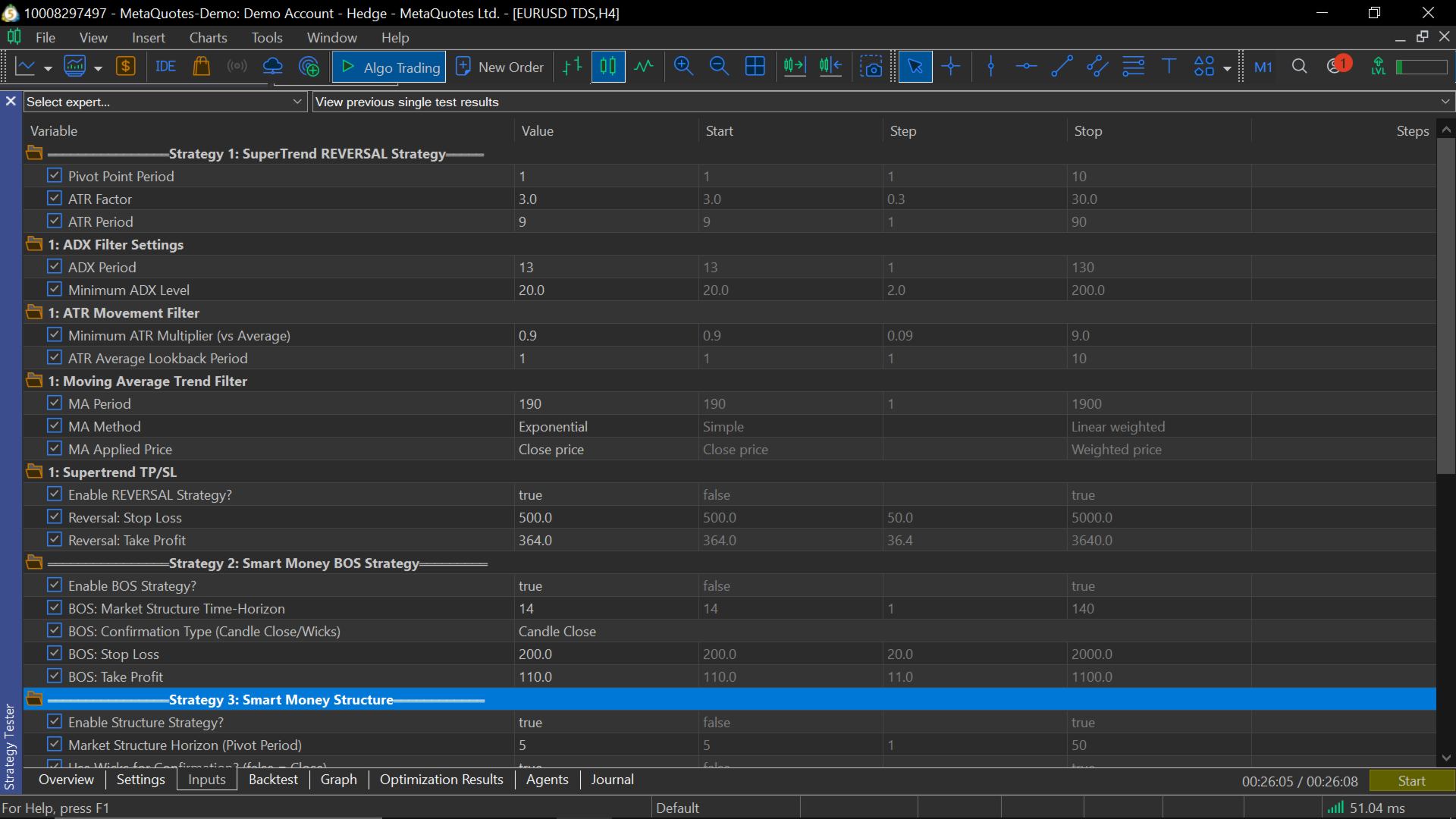
Task: Toggle the MA Period optimization checkbox
Action: 54,403
